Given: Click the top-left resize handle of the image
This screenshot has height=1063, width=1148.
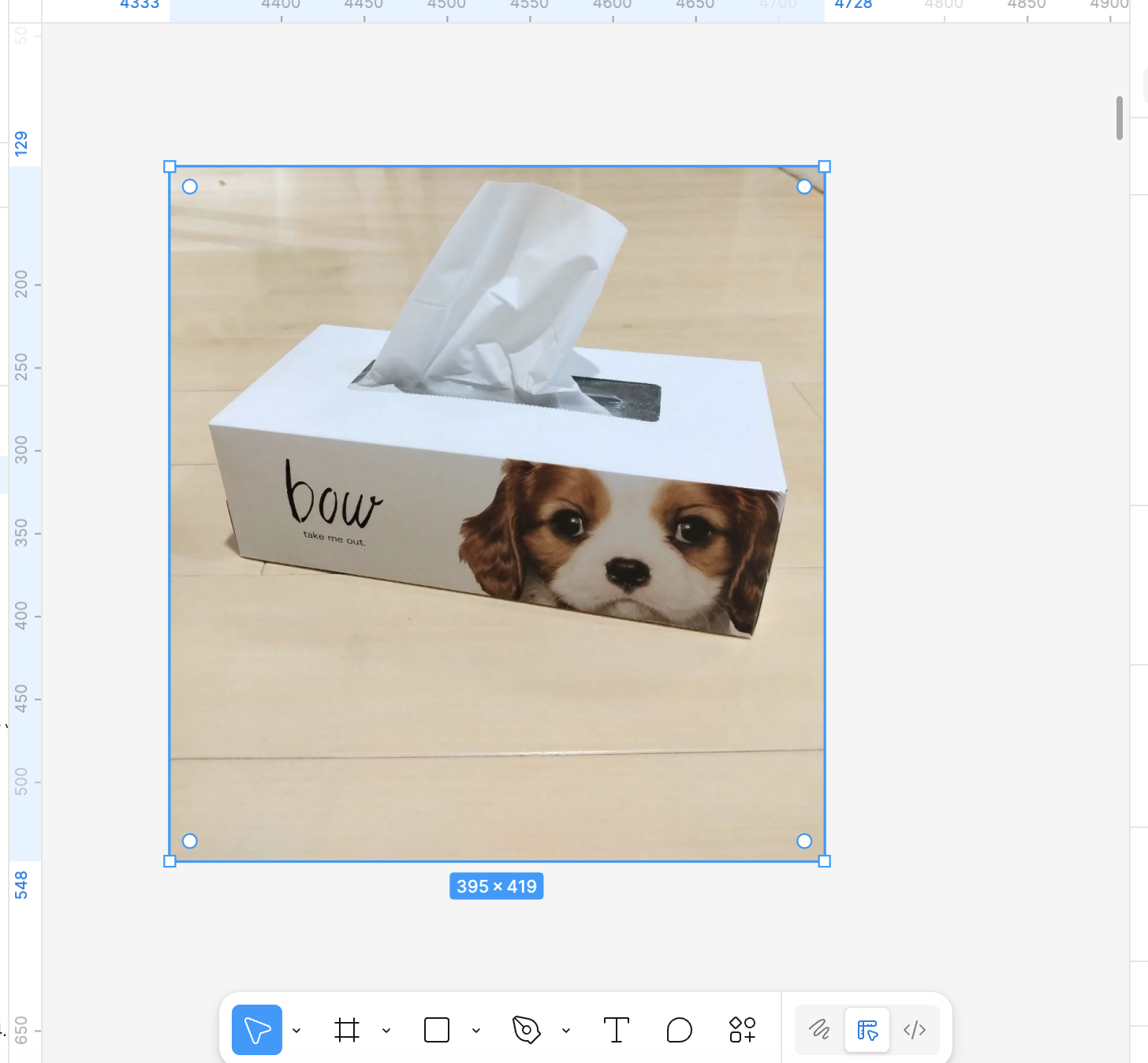Looking at the screenshot, I should coord(170,166).
